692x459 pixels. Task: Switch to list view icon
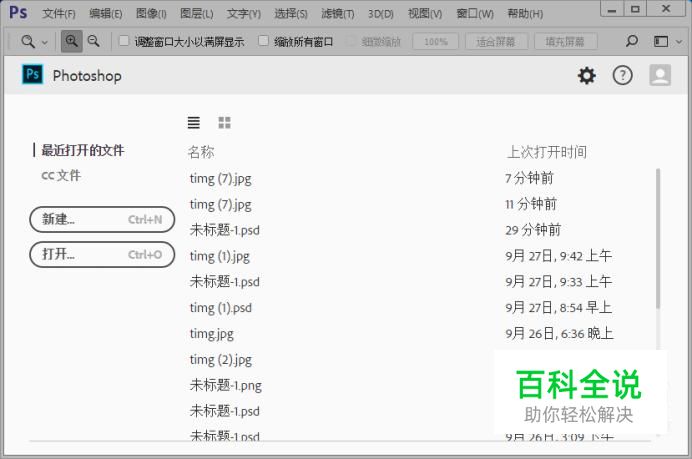194,122
